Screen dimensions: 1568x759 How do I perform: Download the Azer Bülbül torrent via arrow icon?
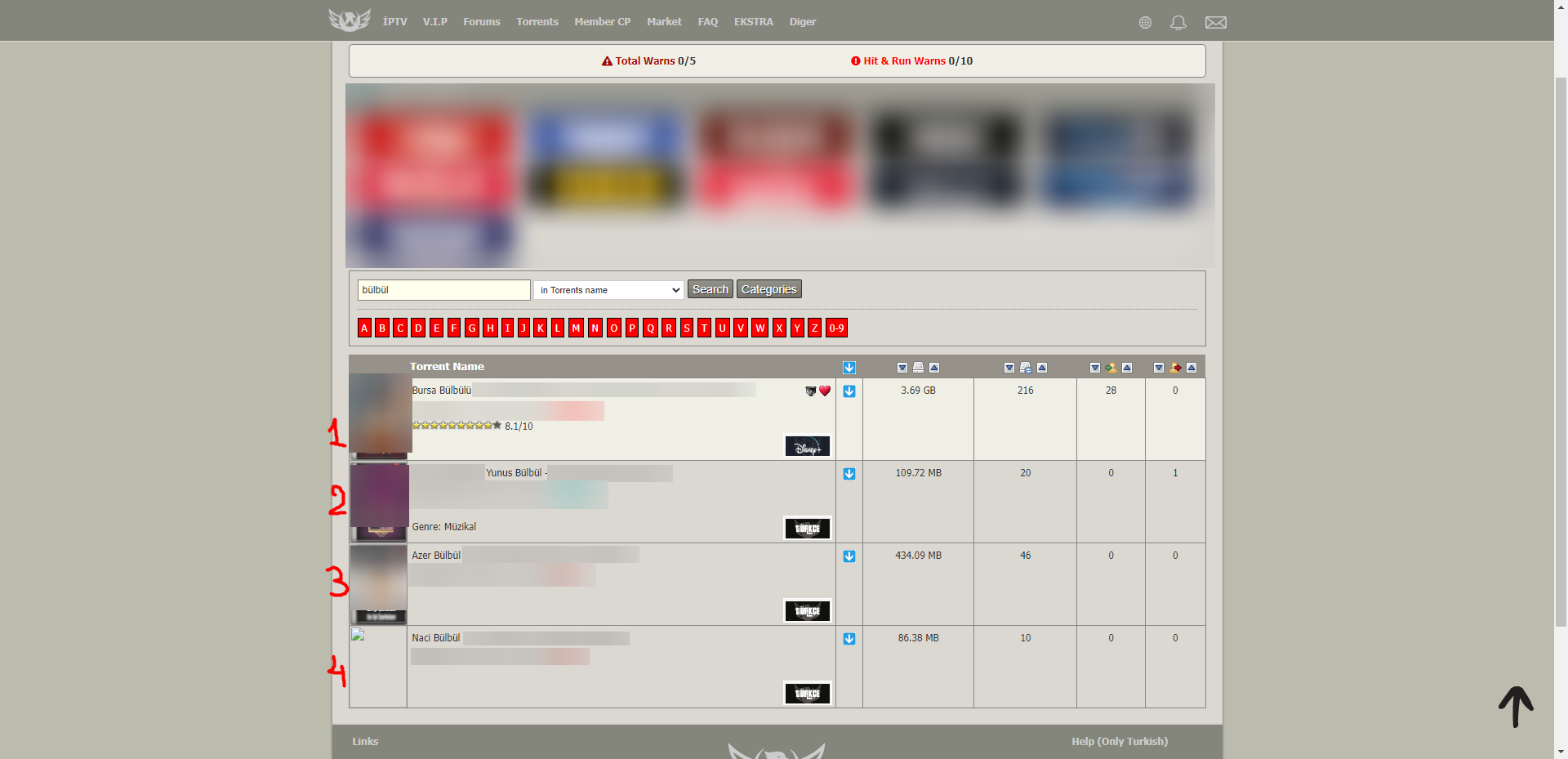(x=849, y=556)
